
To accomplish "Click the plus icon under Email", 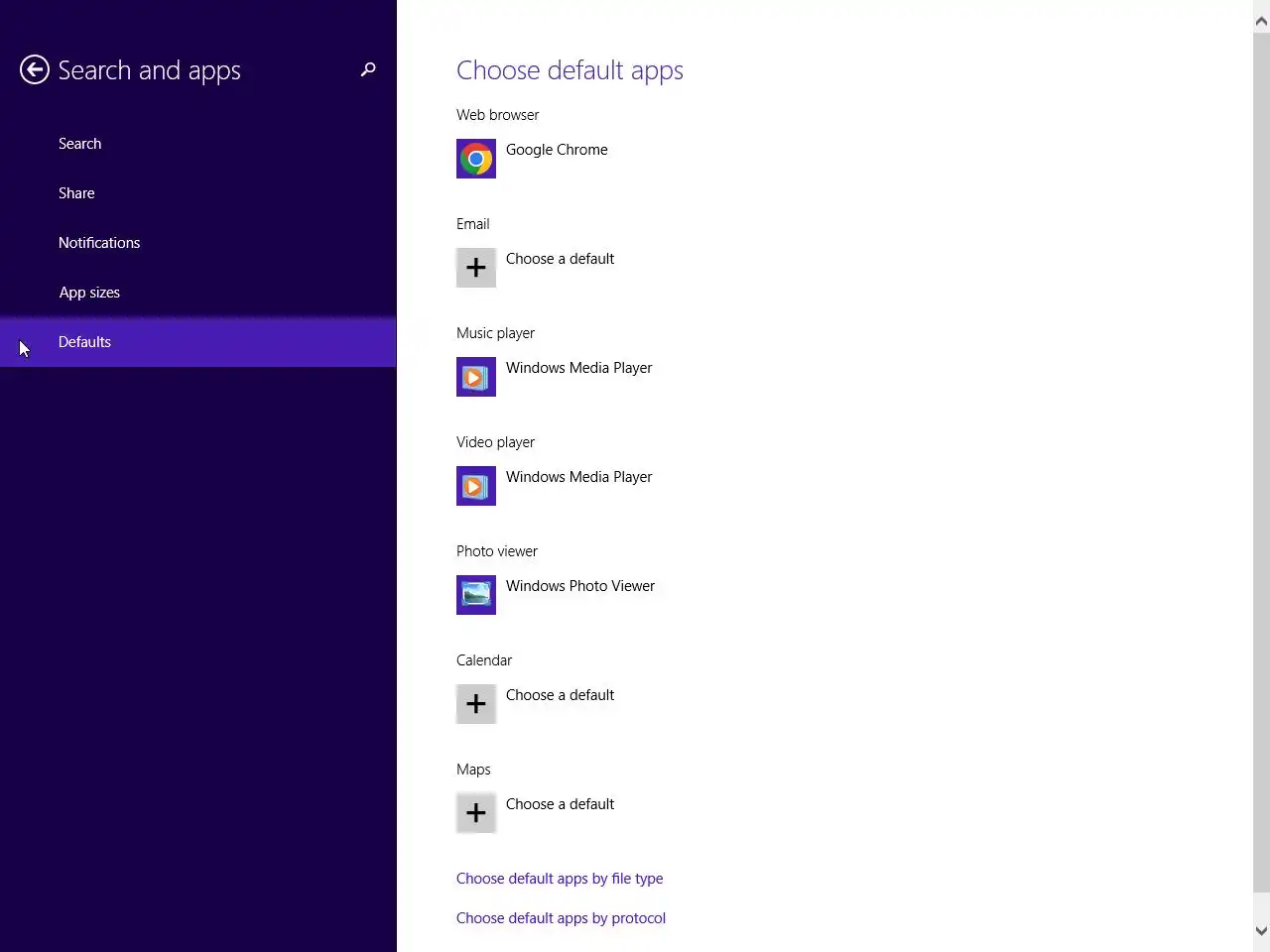I will pos(476,268).
